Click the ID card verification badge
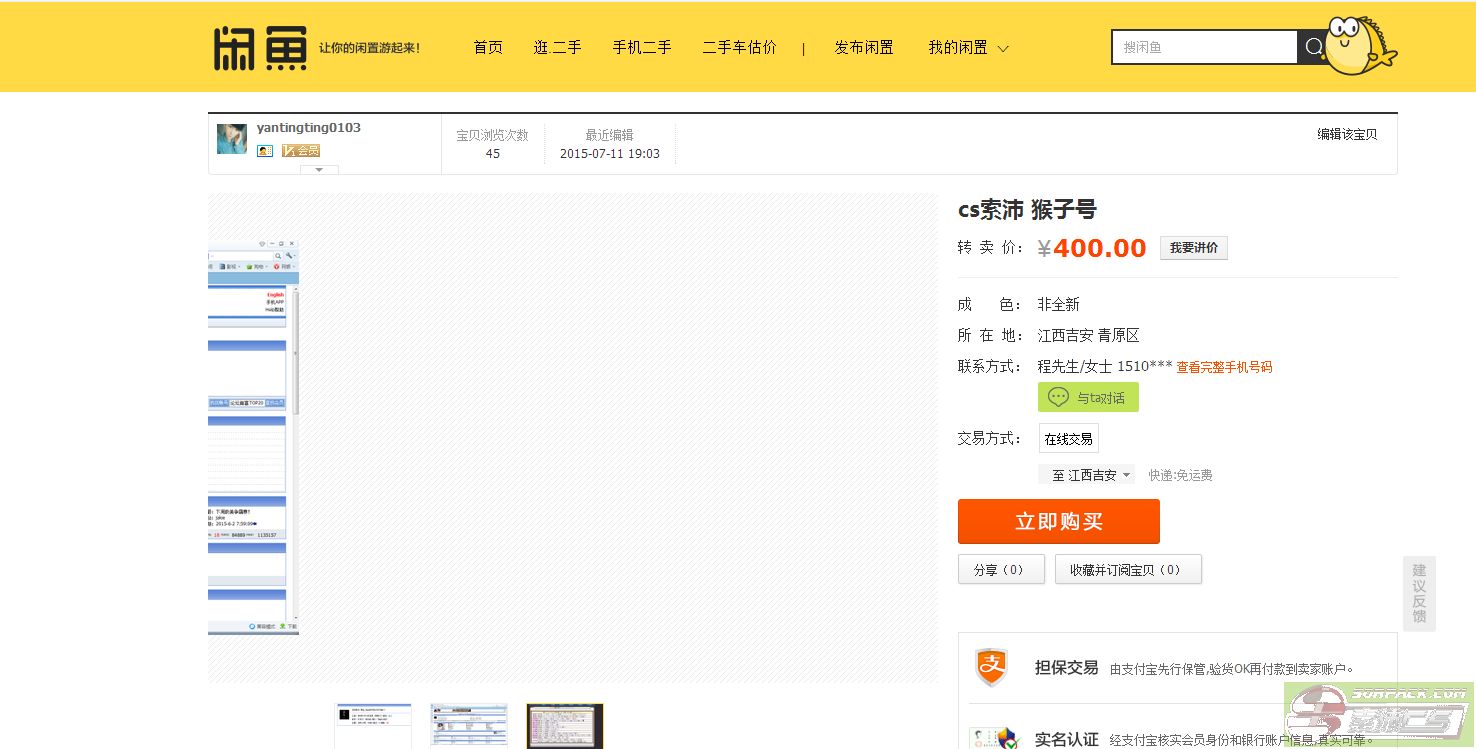Screen dimensions: 1476x749 coord(265,150)
